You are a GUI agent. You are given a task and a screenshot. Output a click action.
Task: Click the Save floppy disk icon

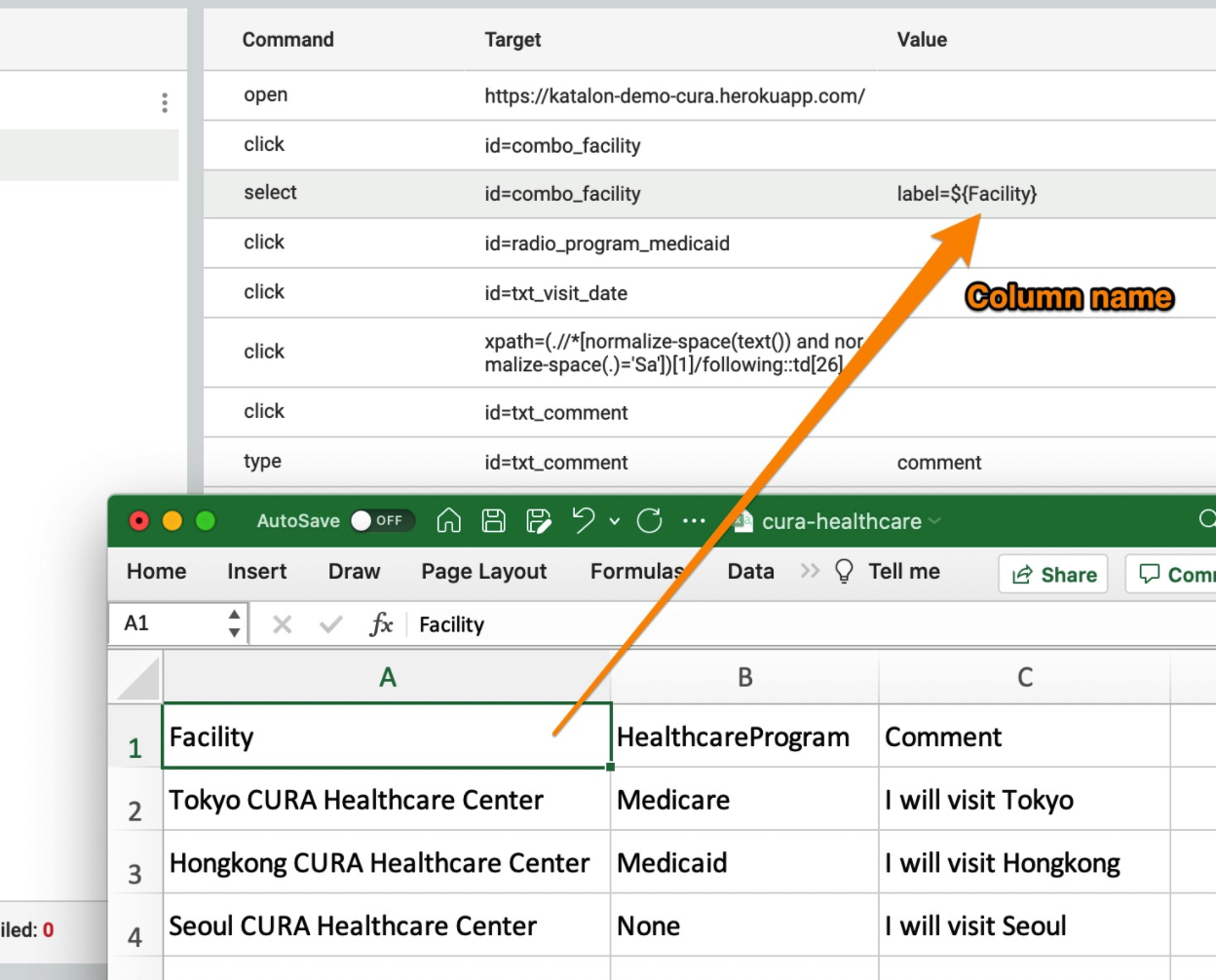pyautogui.click(x=493, y=521)
